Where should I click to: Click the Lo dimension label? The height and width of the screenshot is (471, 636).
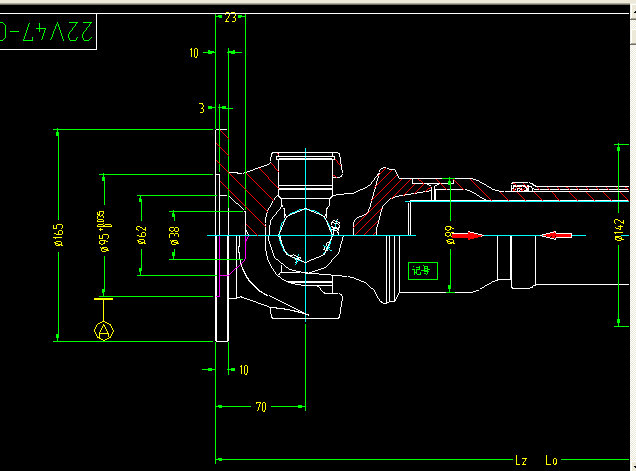pos(550,460)
